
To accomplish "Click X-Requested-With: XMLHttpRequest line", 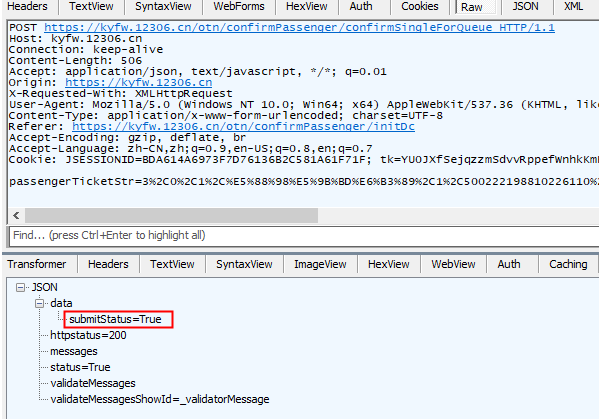I will 120,94.
